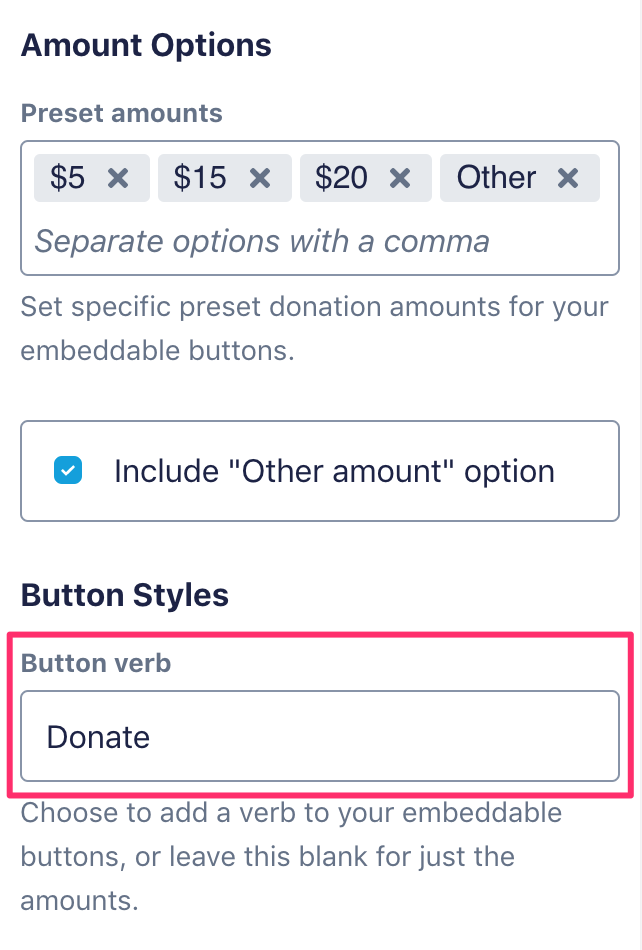Select the $15 amount chip label
This screenshot has width=642, height=950.
(x=200, y=178)
